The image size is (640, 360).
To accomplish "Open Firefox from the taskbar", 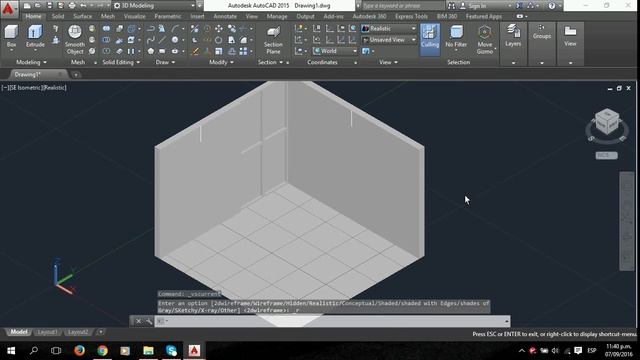I will 79,351.
